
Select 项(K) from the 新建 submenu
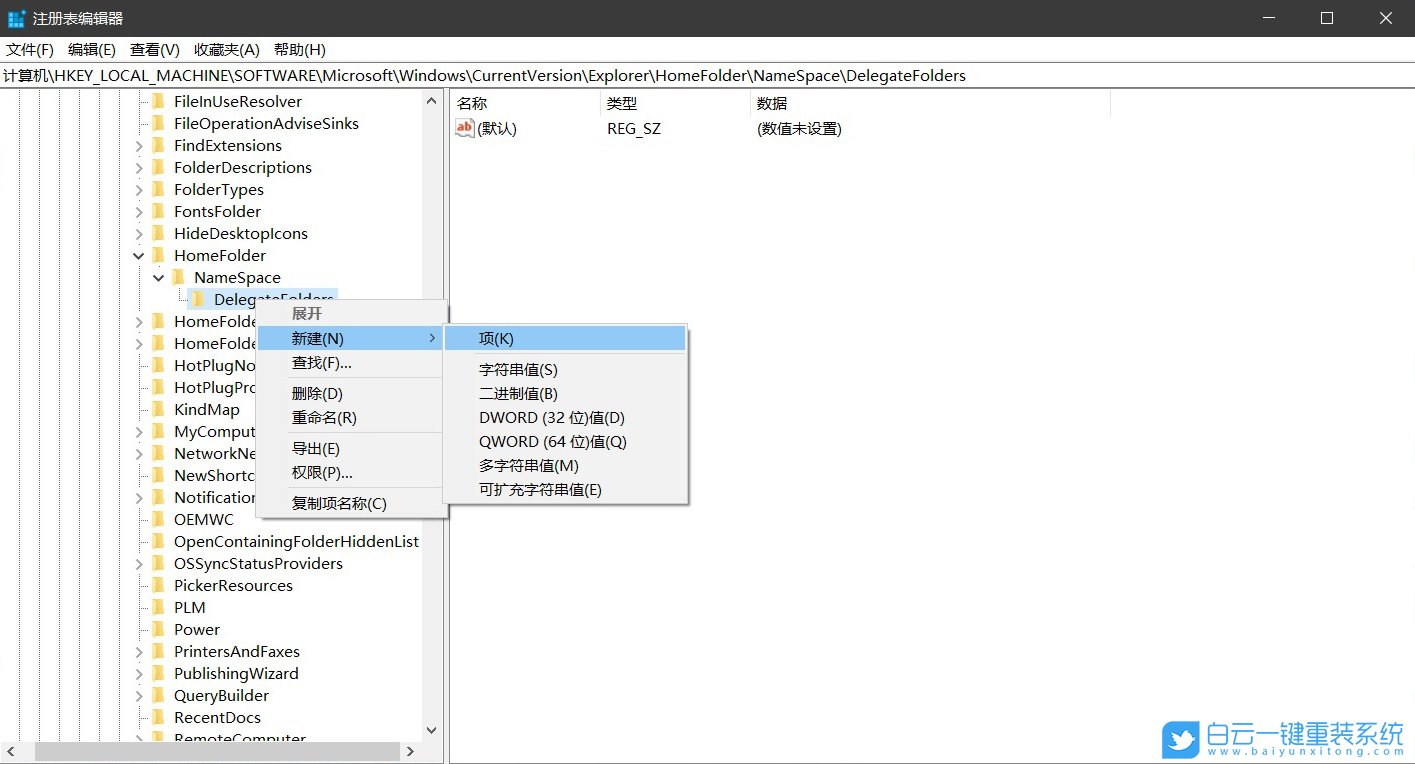pyautogui.click(x=496, y=338)
